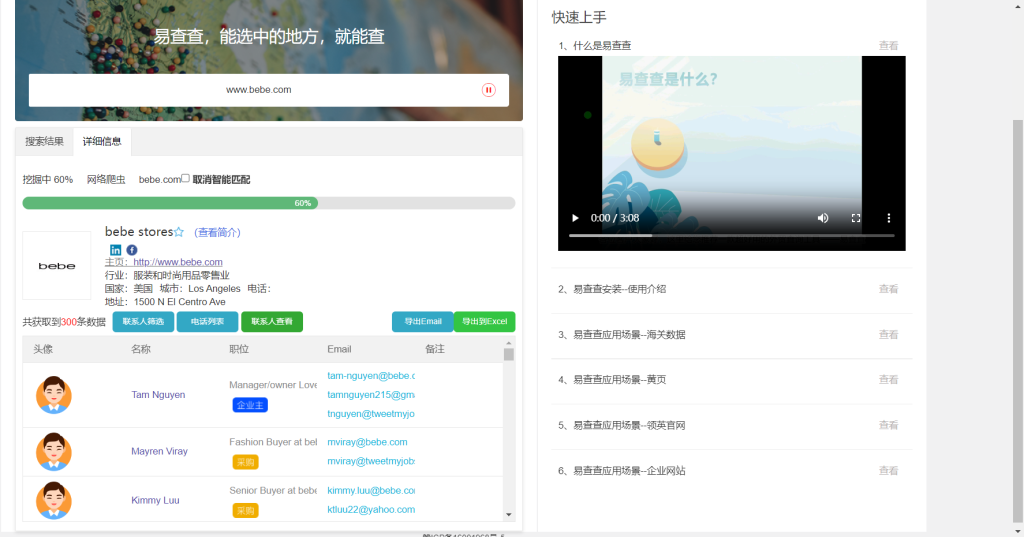This screenshot has height=537, width=1024.
Task: Click the 联系人筛选 button
Action: point(143,322)
